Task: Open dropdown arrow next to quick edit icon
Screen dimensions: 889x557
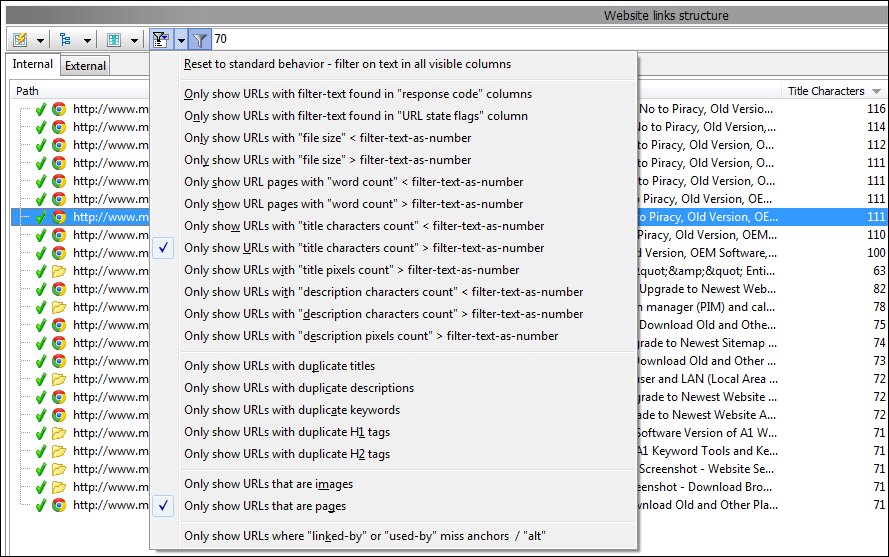Action: (41, 40)
